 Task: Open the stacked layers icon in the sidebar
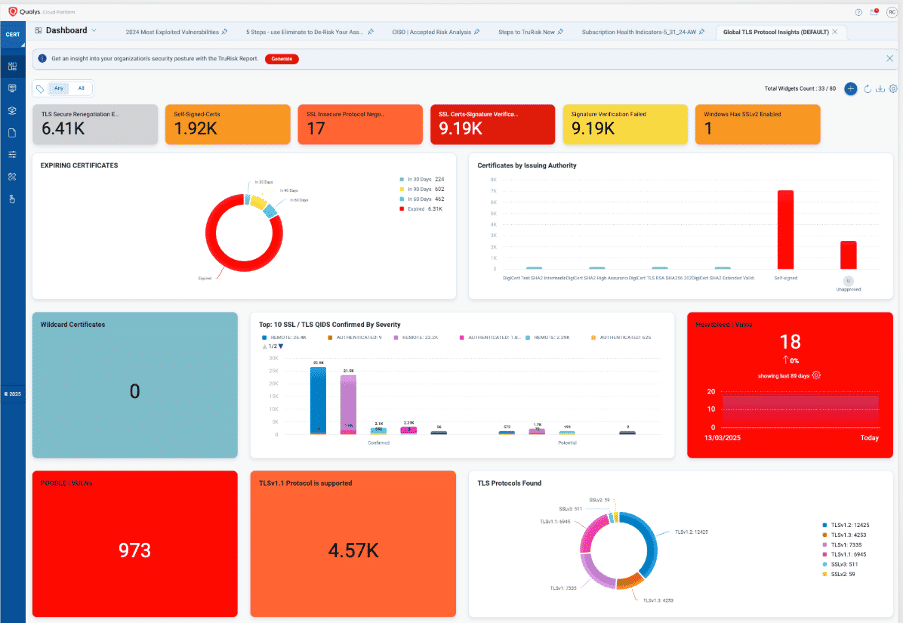point(12,111)
